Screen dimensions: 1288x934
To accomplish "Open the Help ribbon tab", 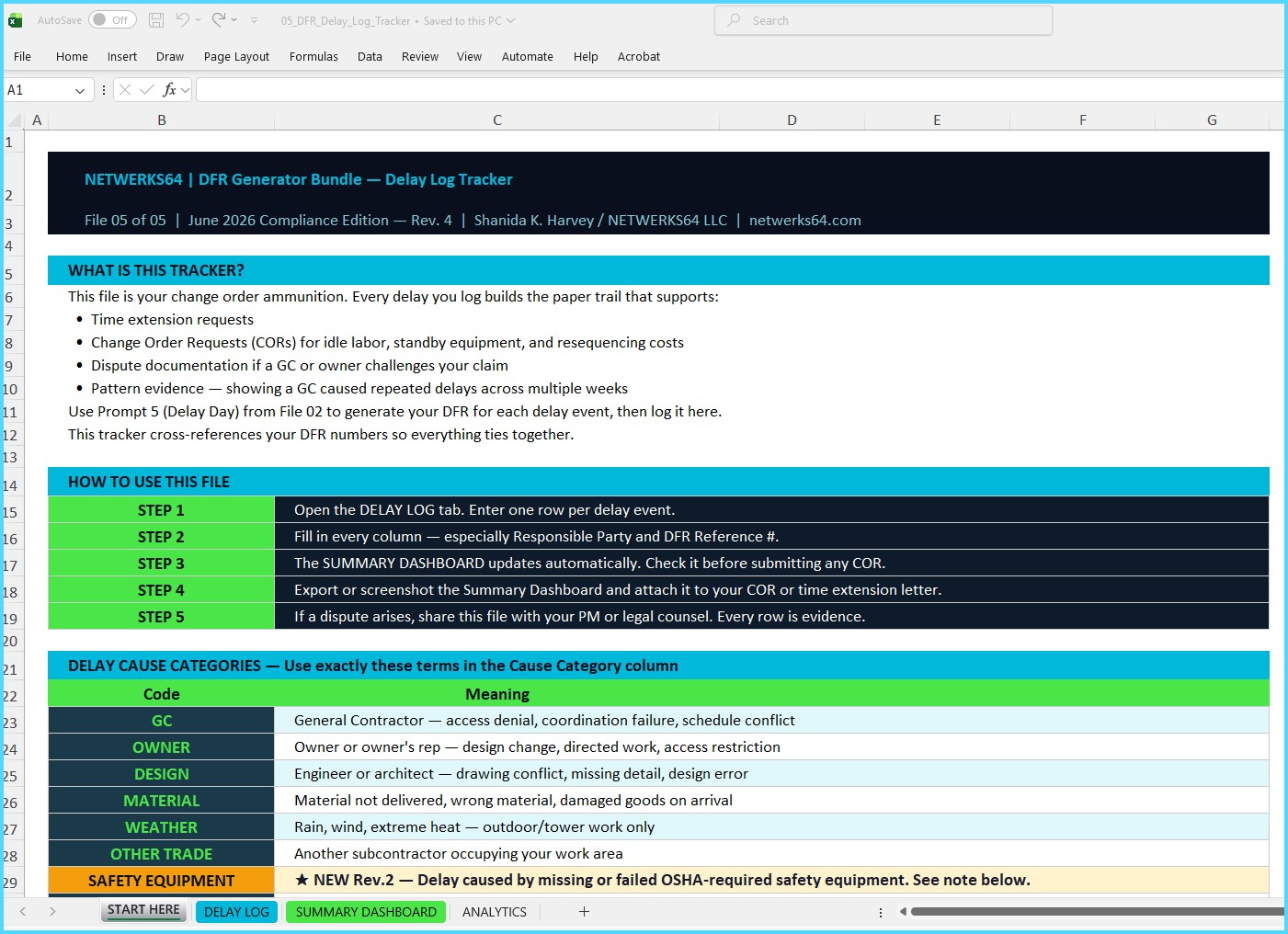I will 586,56.
